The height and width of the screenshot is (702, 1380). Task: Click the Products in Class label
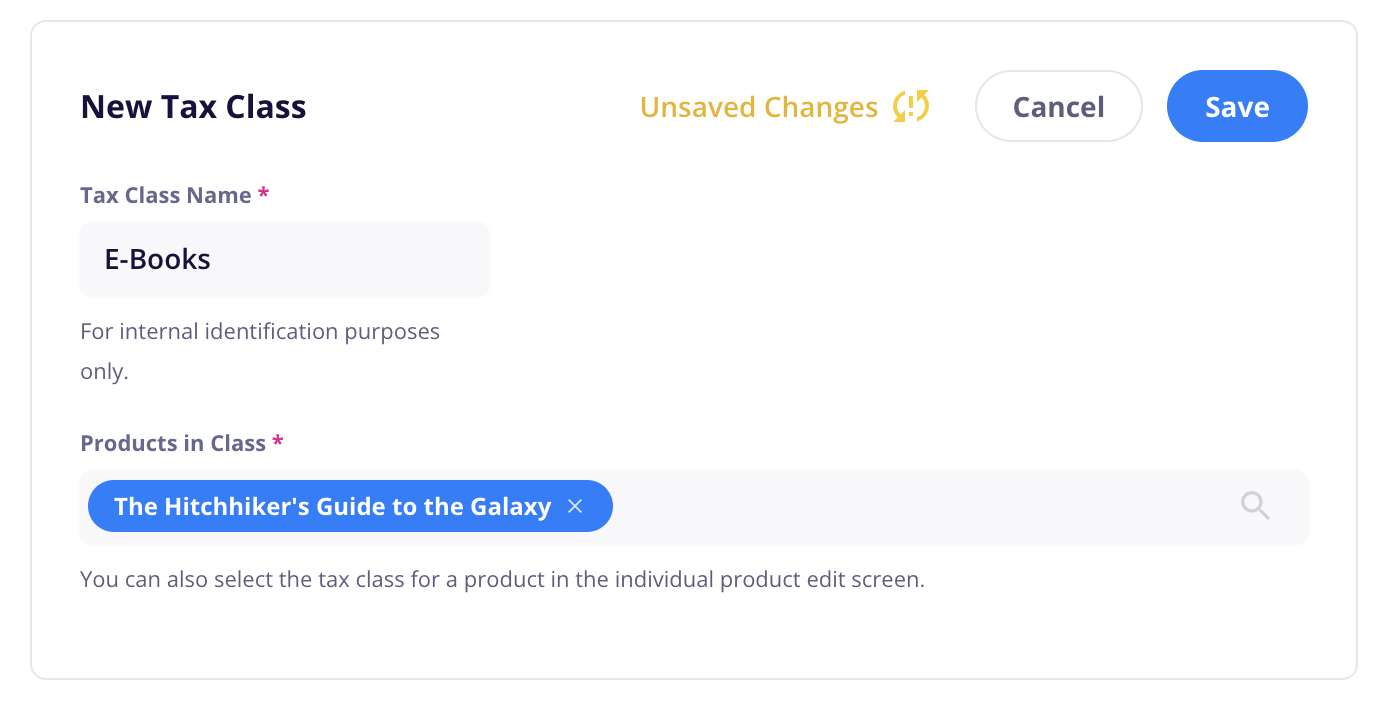point(173,443)
